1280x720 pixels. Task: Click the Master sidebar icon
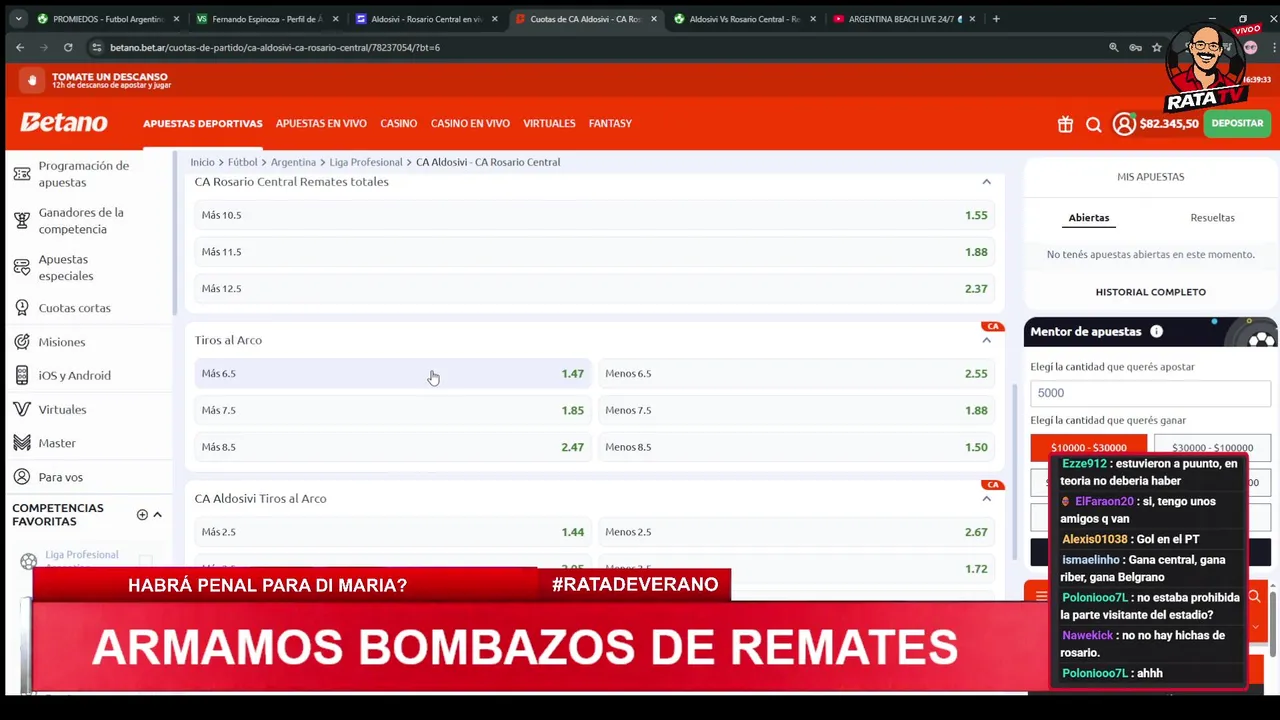coord(22,443)
